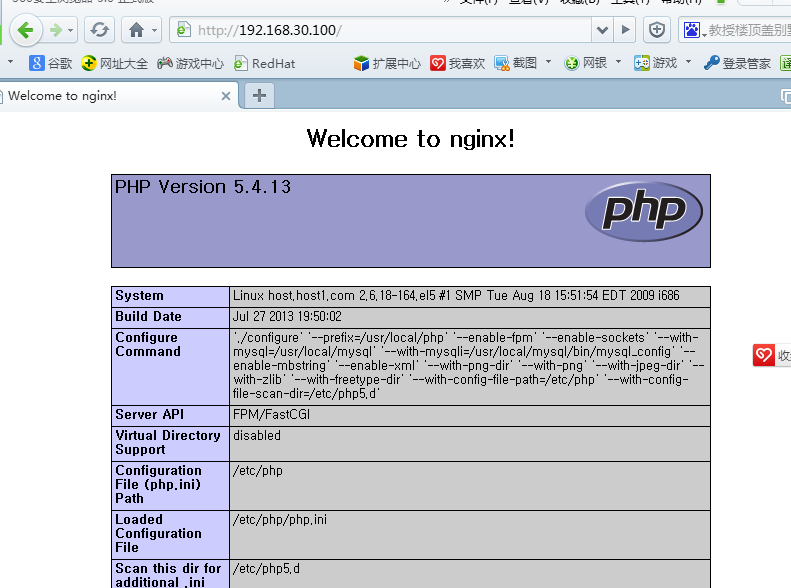The width and height of the screenshot is (791, 588).
Task: Close the Welcome to nginx! tab
Action: (x=226, y=96)
